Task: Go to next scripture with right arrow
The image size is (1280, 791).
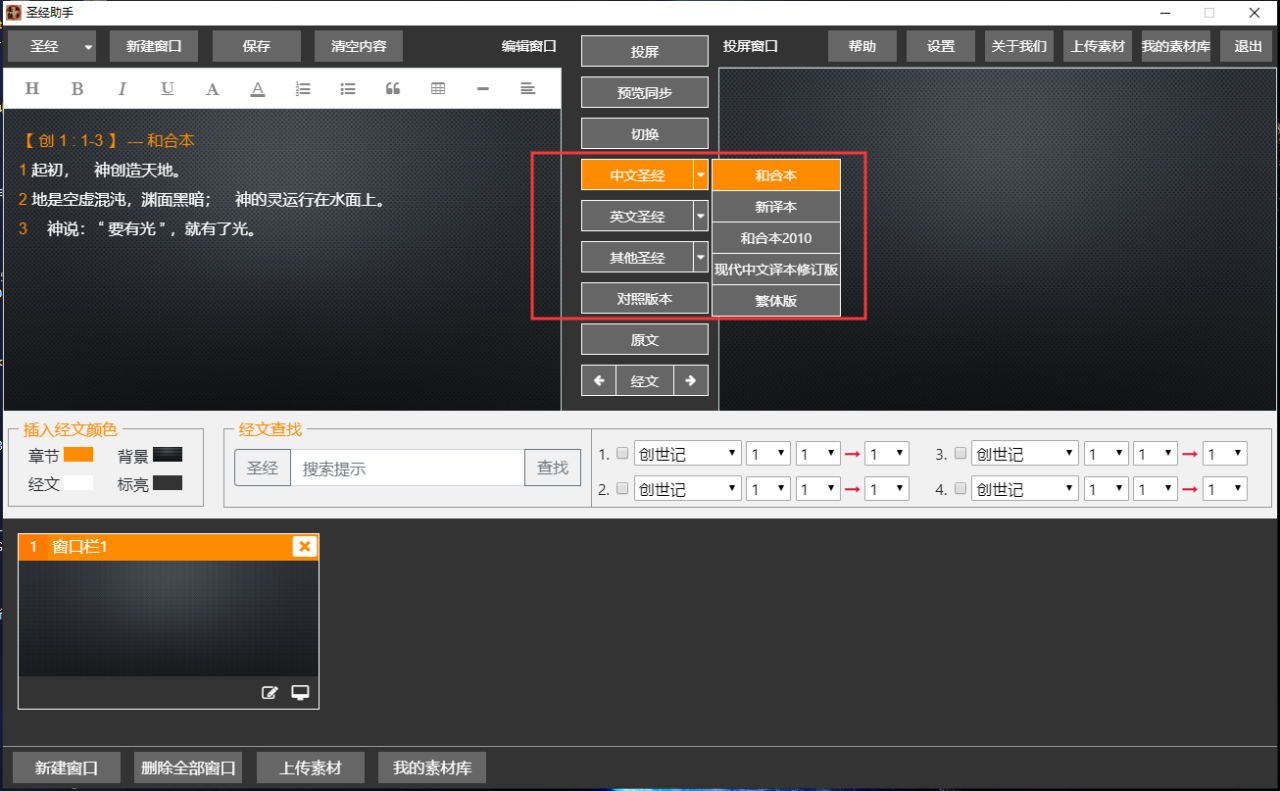Action: point(691,381)
